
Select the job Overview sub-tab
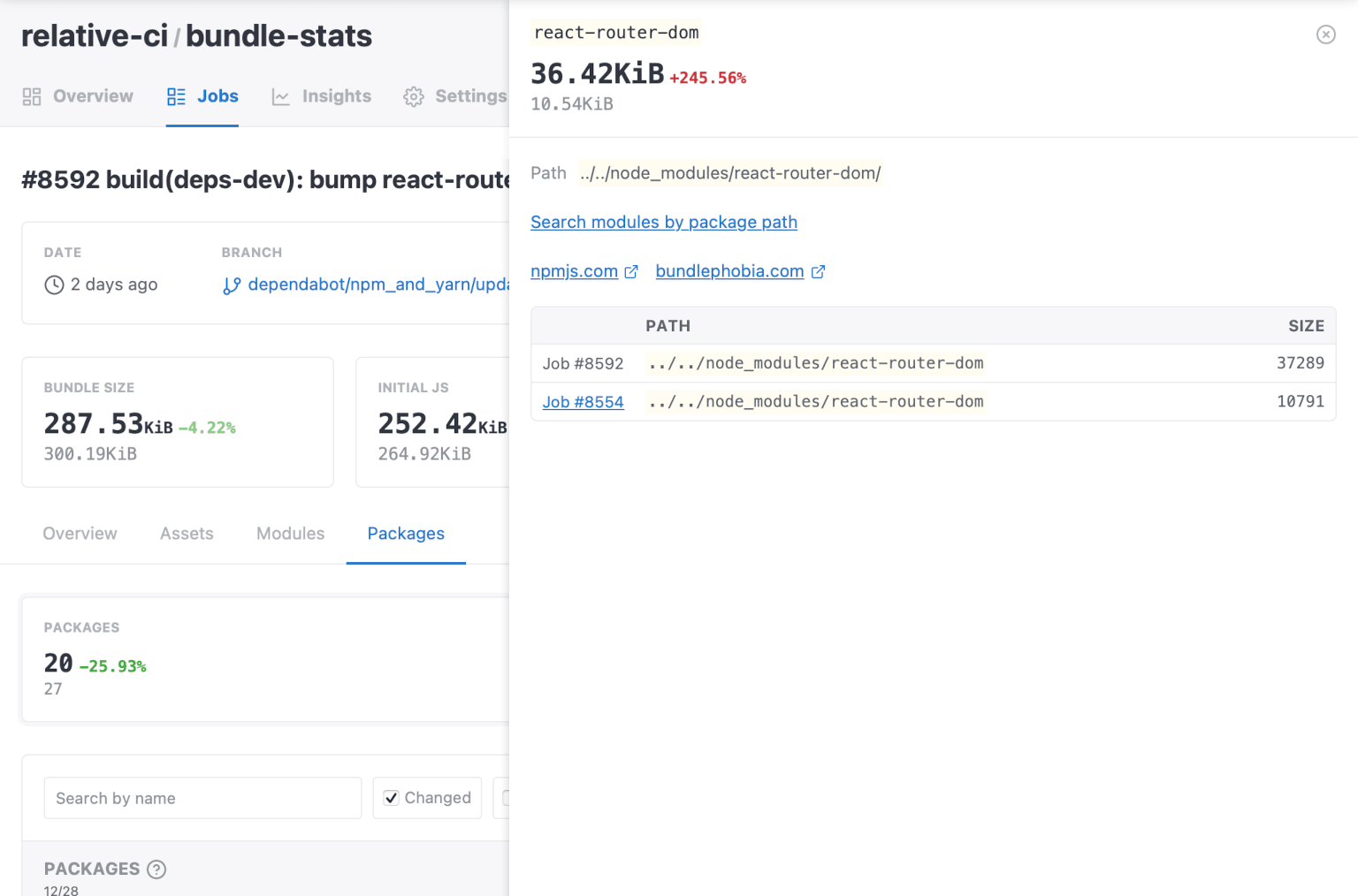tap(80, 534)
